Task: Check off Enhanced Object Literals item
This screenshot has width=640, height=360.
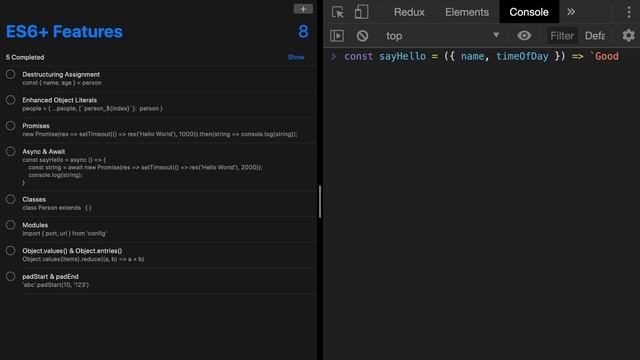Action: pyautogui.click(x=11, y=100)
